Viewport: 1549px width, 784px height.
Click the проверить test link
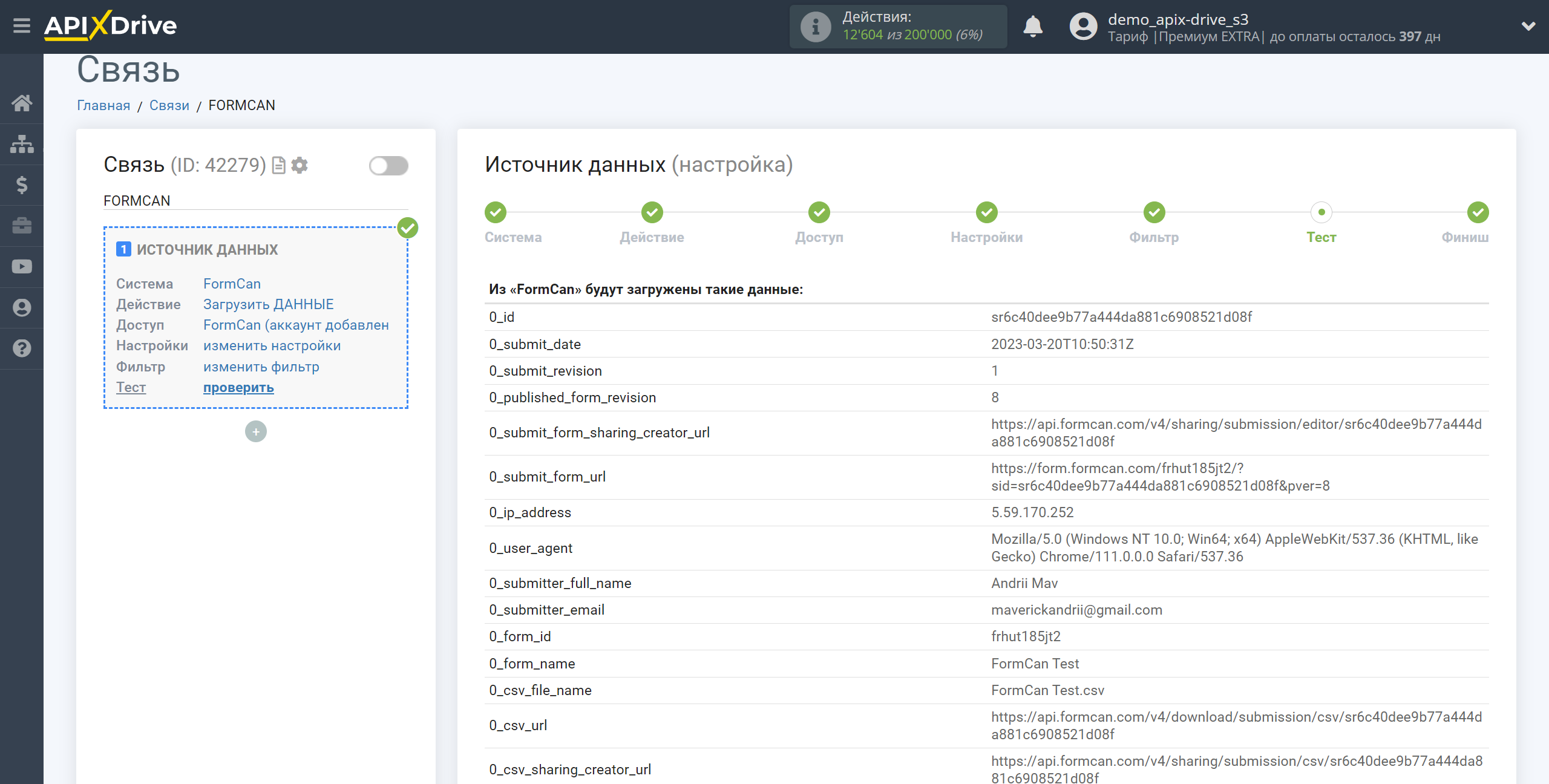click(238, 387)
